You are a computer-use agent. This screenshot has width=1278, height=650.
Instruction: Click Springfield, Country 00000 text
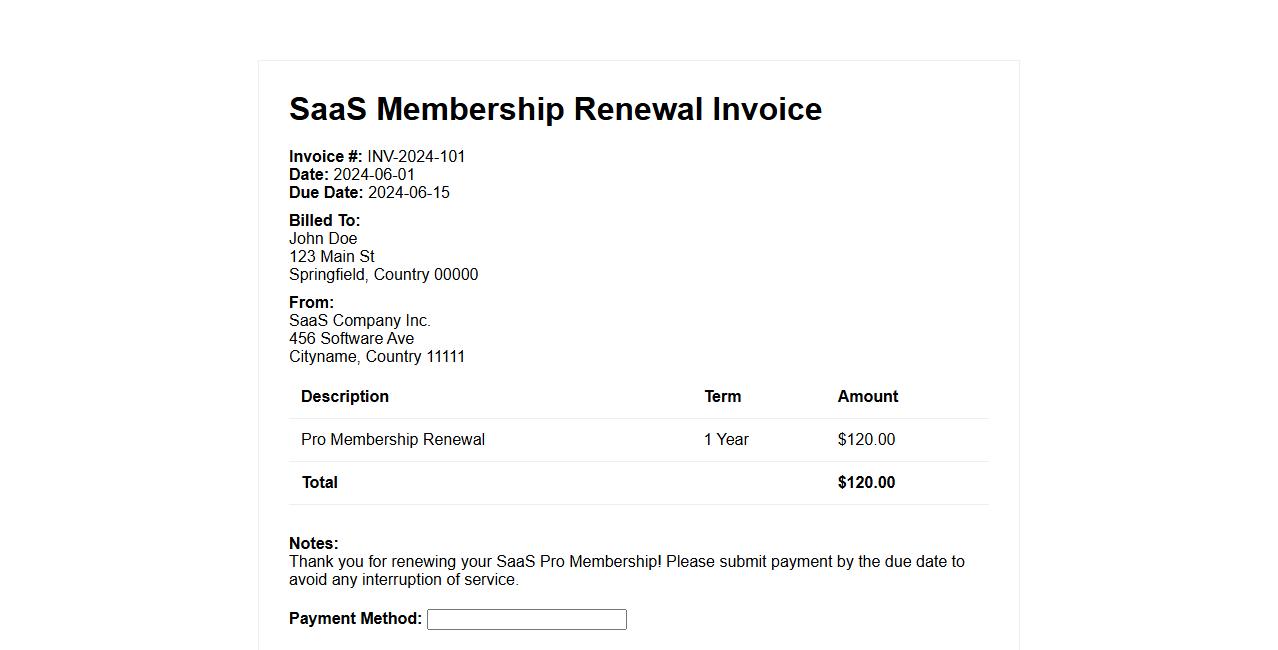tap(383, 274)
